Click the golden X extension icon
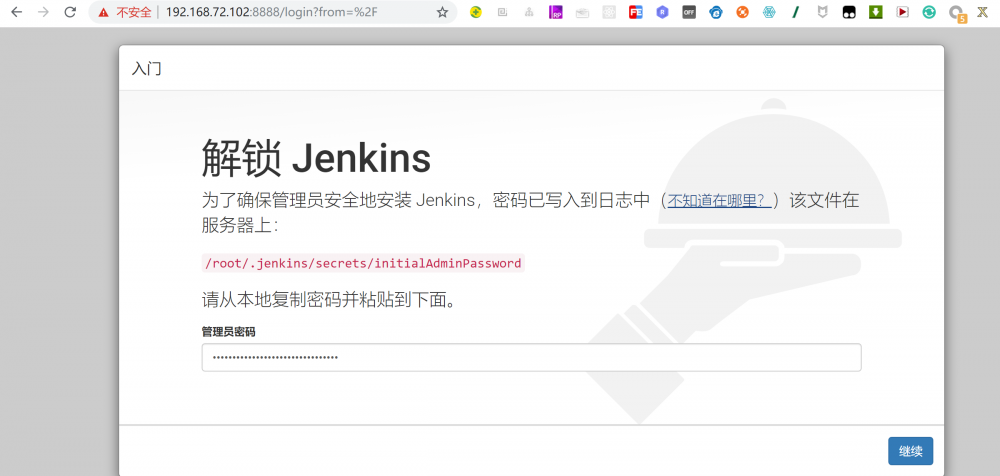The width and height of the screenshot is (1000, 476). 983,12
